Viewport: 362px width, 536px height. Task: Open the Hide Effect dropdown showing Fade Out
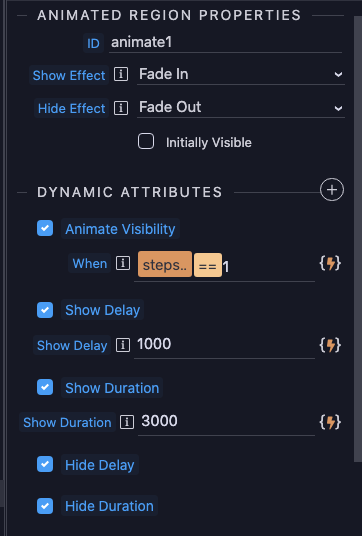pyautogui.click(x=241, y=108)
